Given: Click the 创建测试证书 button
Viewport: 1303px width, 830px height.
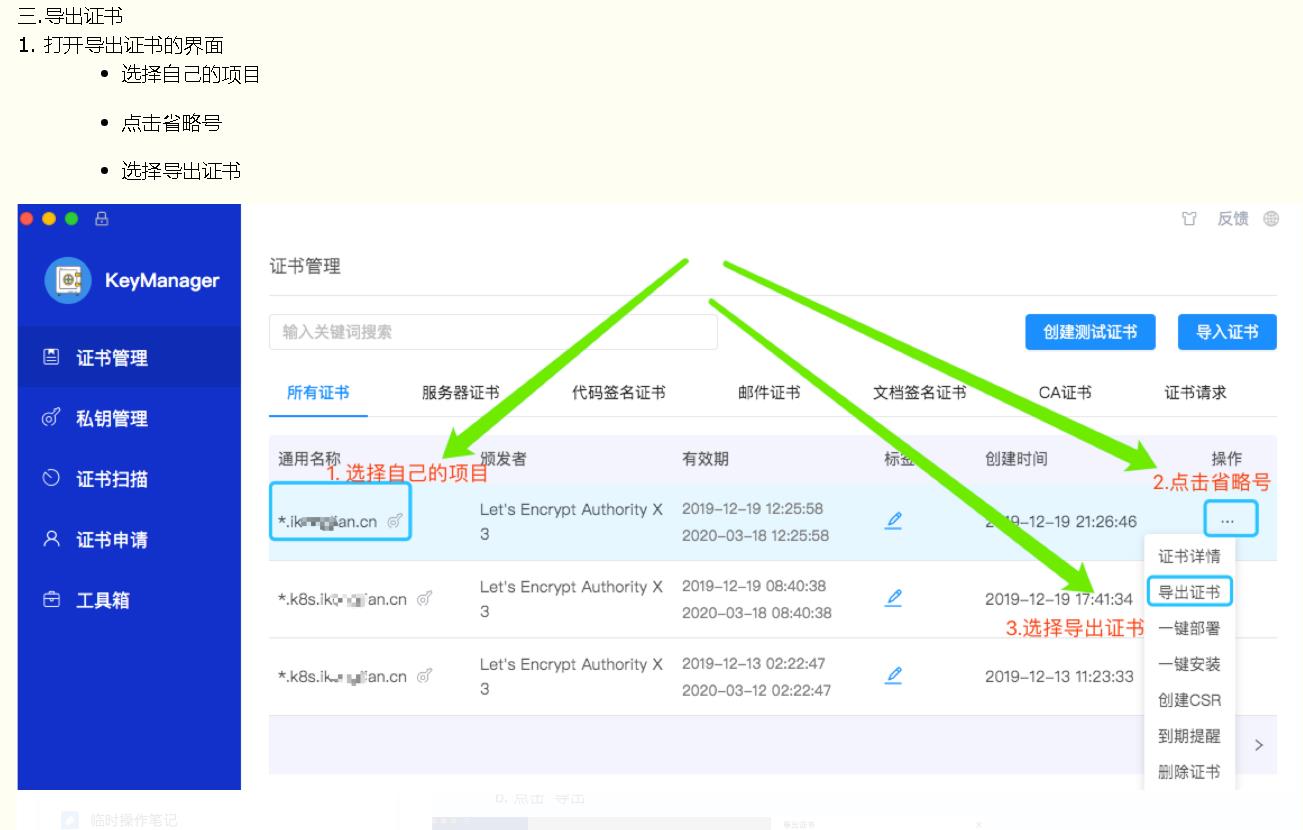Looking at the screenshot, I should (x=1090, y=332).
